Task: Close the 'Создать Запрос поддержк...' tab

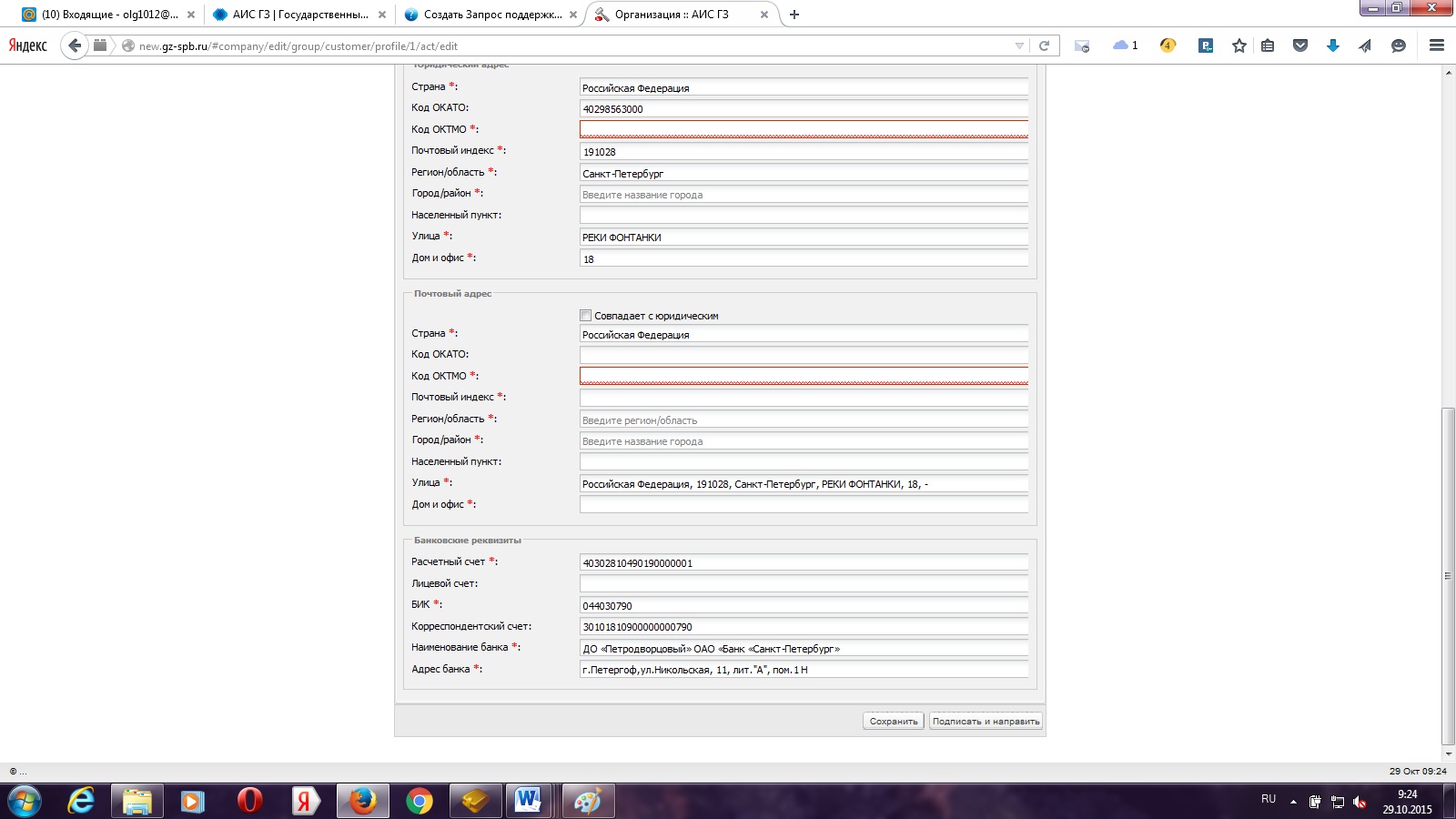Action: click(573, 15)
